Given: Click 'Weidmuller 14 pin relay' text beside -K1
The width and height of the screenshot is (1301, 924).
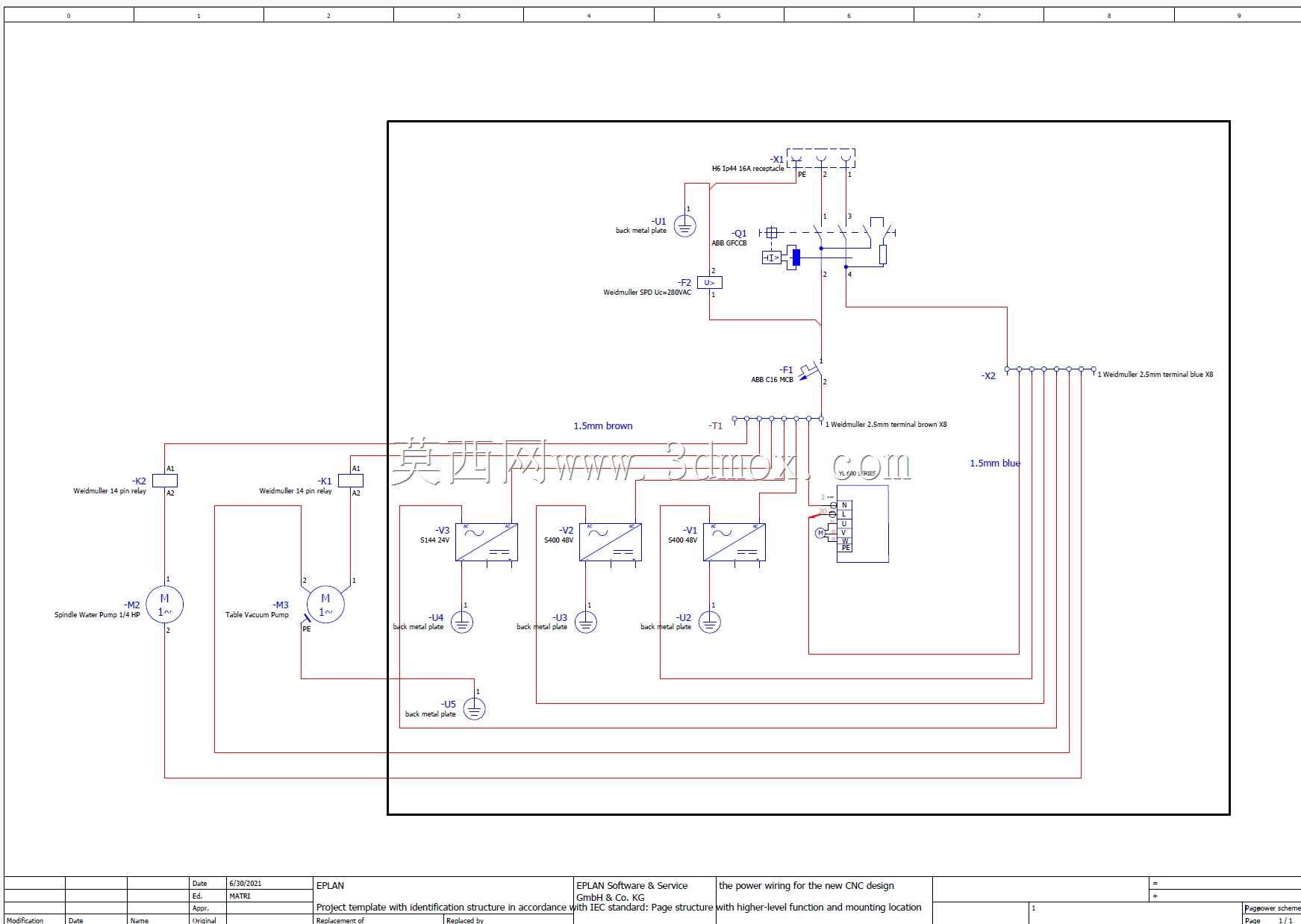Looking at the screenshot, I should (296, 491).
